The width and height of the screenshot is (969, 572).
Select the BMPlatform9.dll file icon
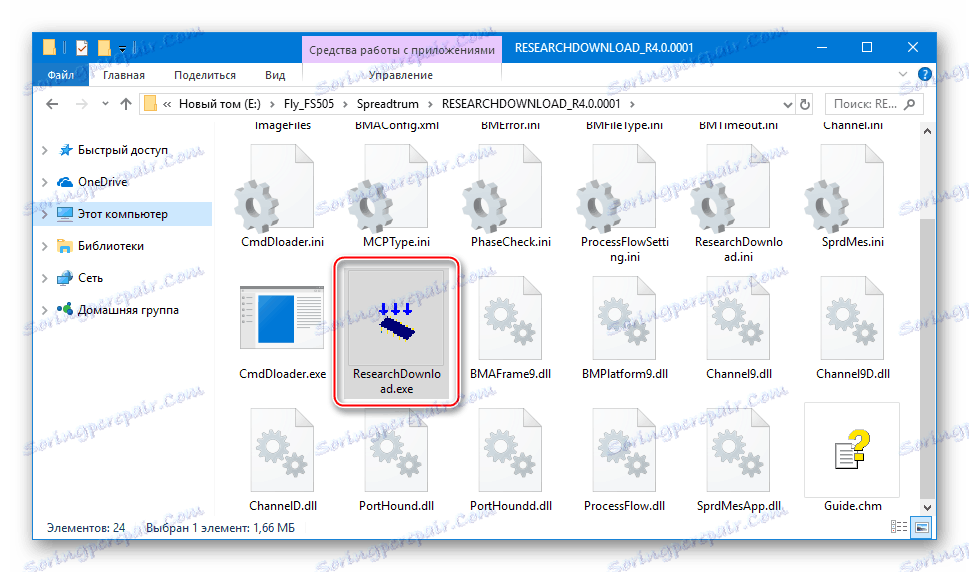(x=624, y=318)
